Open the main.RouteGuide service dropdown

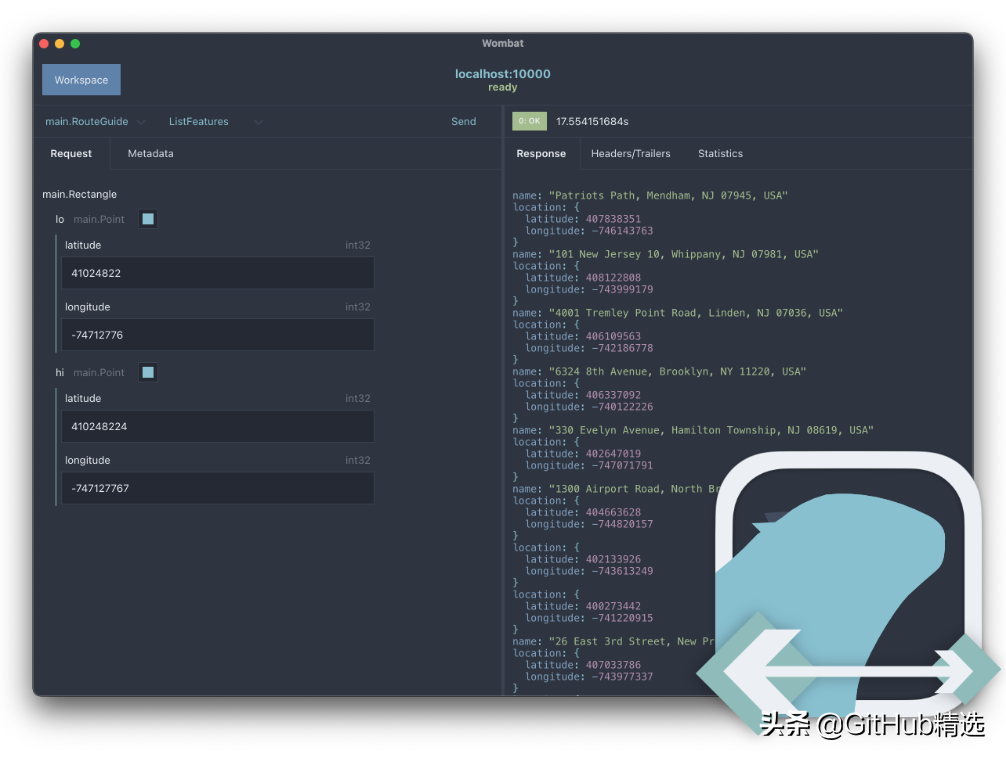95,121
